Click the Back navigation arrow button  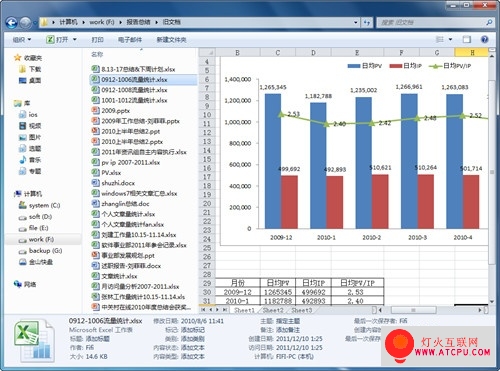click(x=11, y=23)
